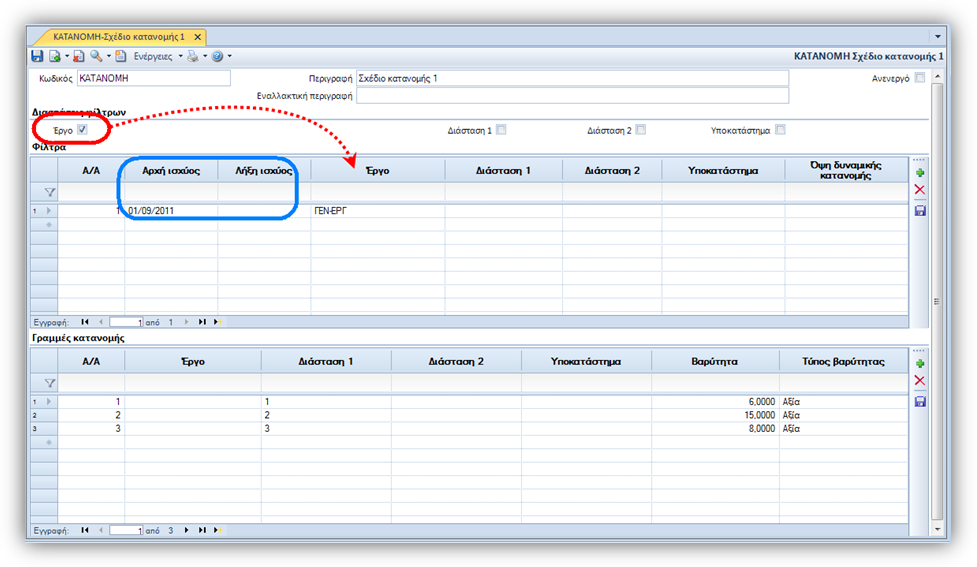
Task: Go to last record in Φίλτρα navigator
Action: [x=202, y=322]
